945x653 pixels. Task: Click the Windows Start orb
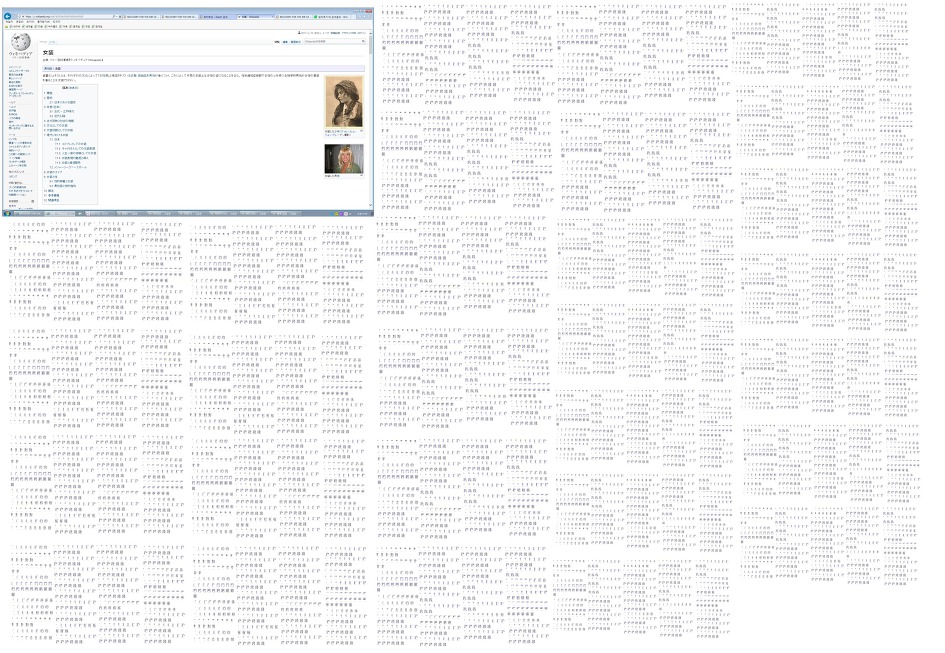point(6,213)
